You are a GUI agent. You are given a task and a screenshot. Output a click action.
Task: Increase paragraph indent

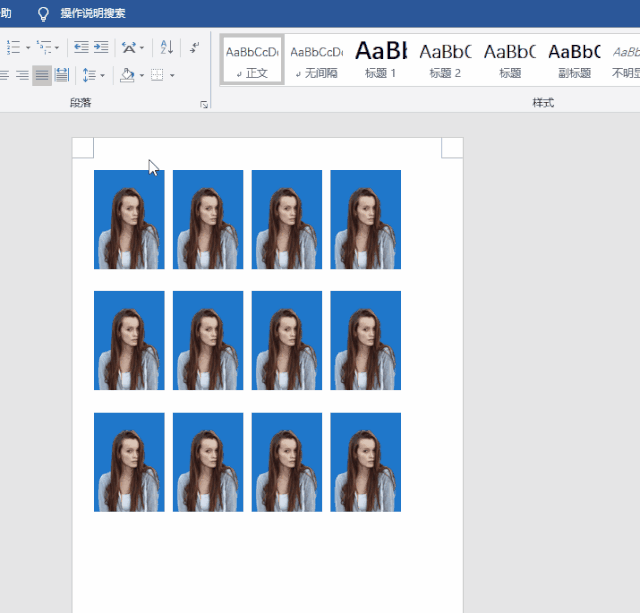tap(102, 47)
